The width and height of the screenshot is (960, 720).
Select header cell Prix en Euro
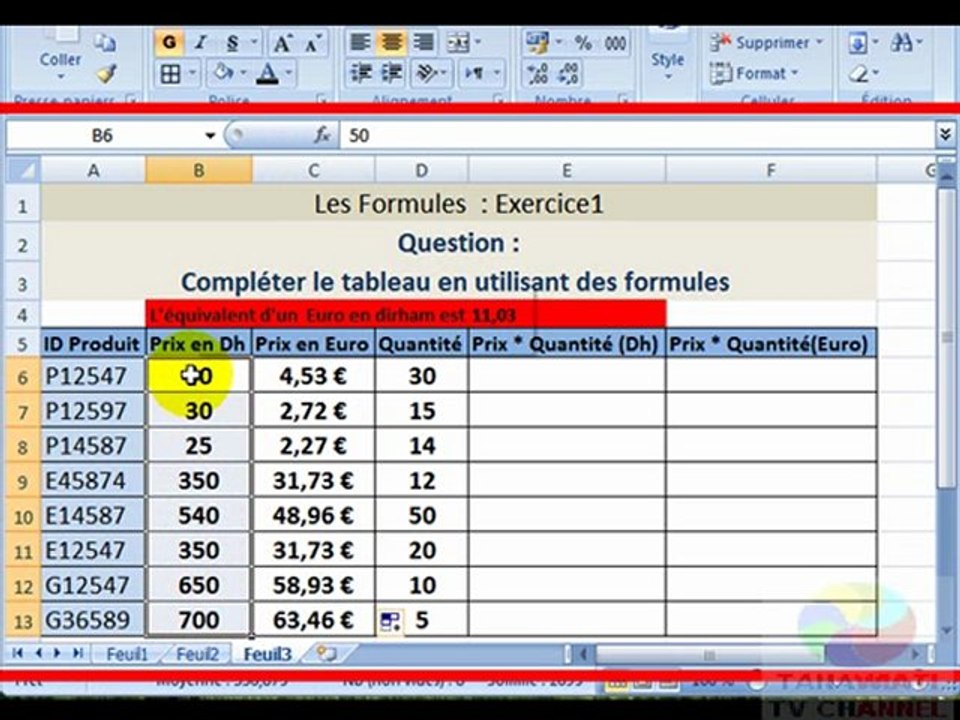(313, 344)
